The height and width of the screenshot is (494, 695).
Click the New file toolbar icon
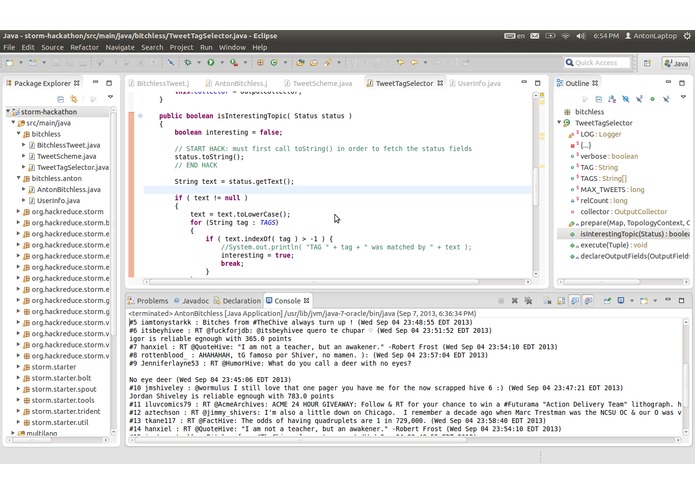10,63
